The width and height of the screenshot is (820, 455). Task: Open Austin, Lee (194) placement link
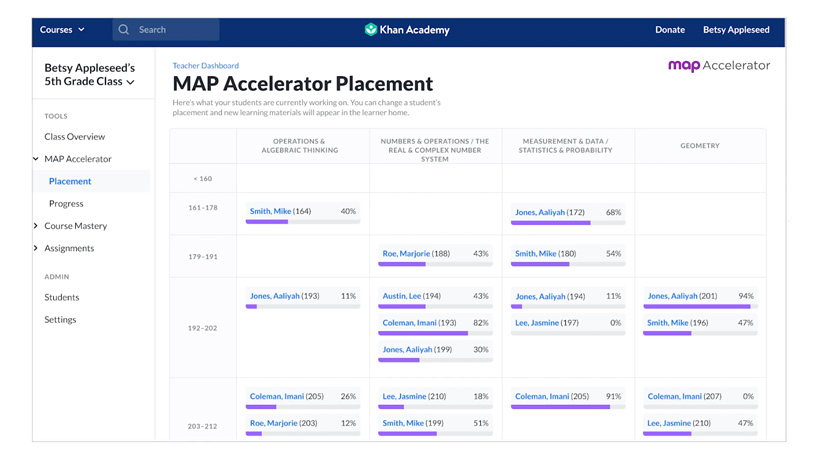402,296
